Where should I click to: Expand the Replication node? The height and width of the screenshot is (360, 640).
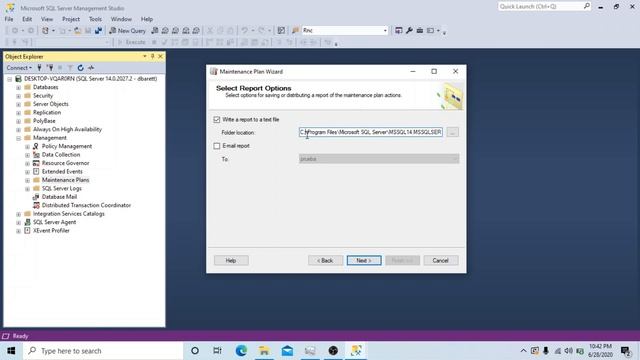18,113
